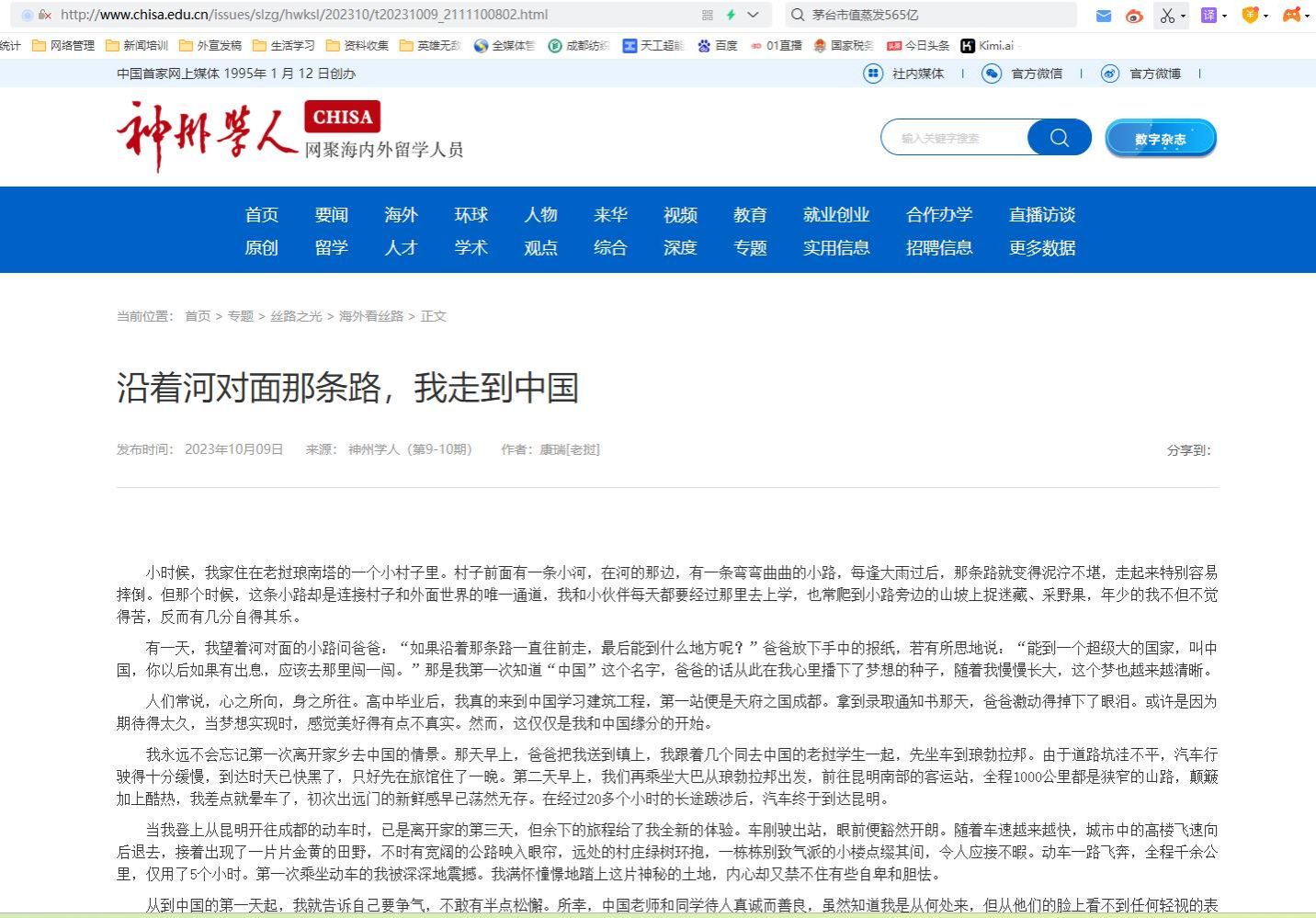This screenshot has width=1316, height=918.
Task: Open the 视频 navigation menu item
Action: [x=680, y=215]
